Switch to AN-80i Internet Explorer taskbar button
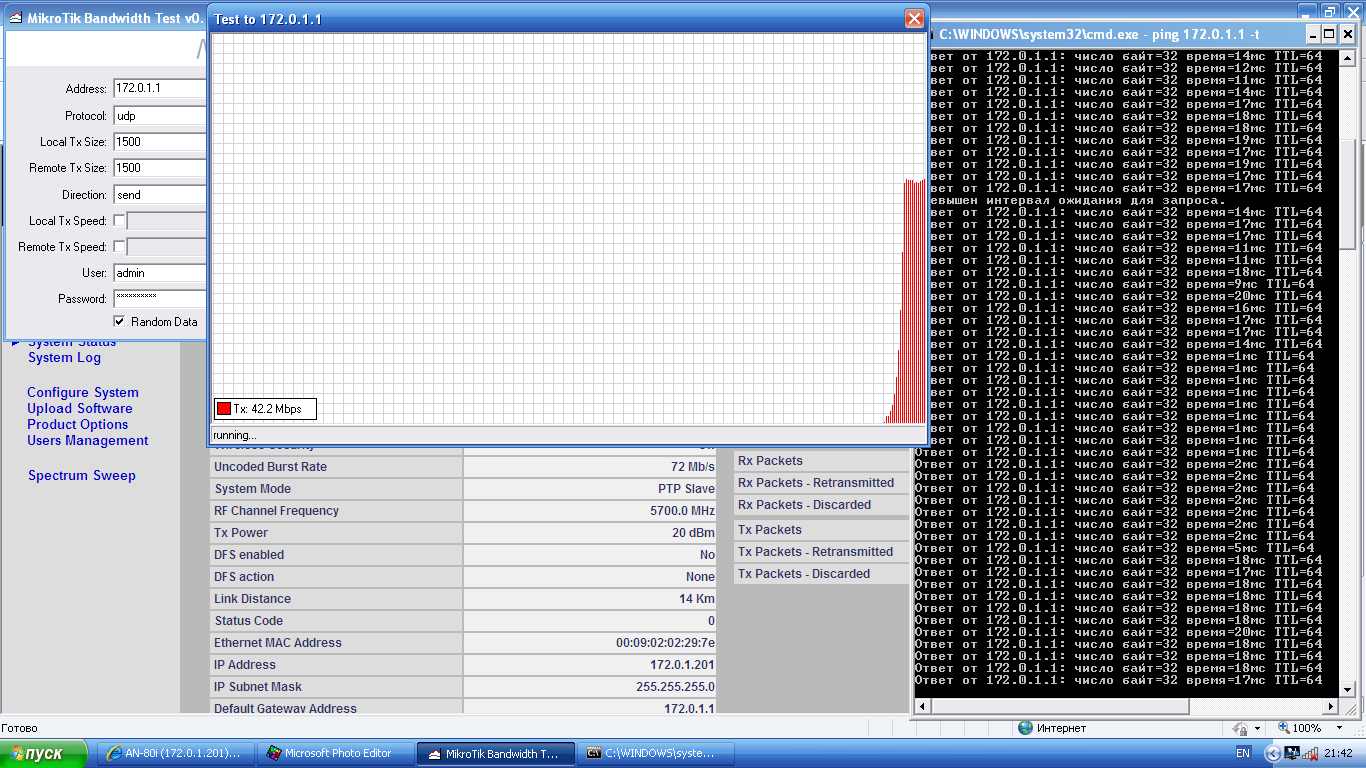Image resolution: width=1366 pixels, height=768 pixels. (x=177, y=753)
